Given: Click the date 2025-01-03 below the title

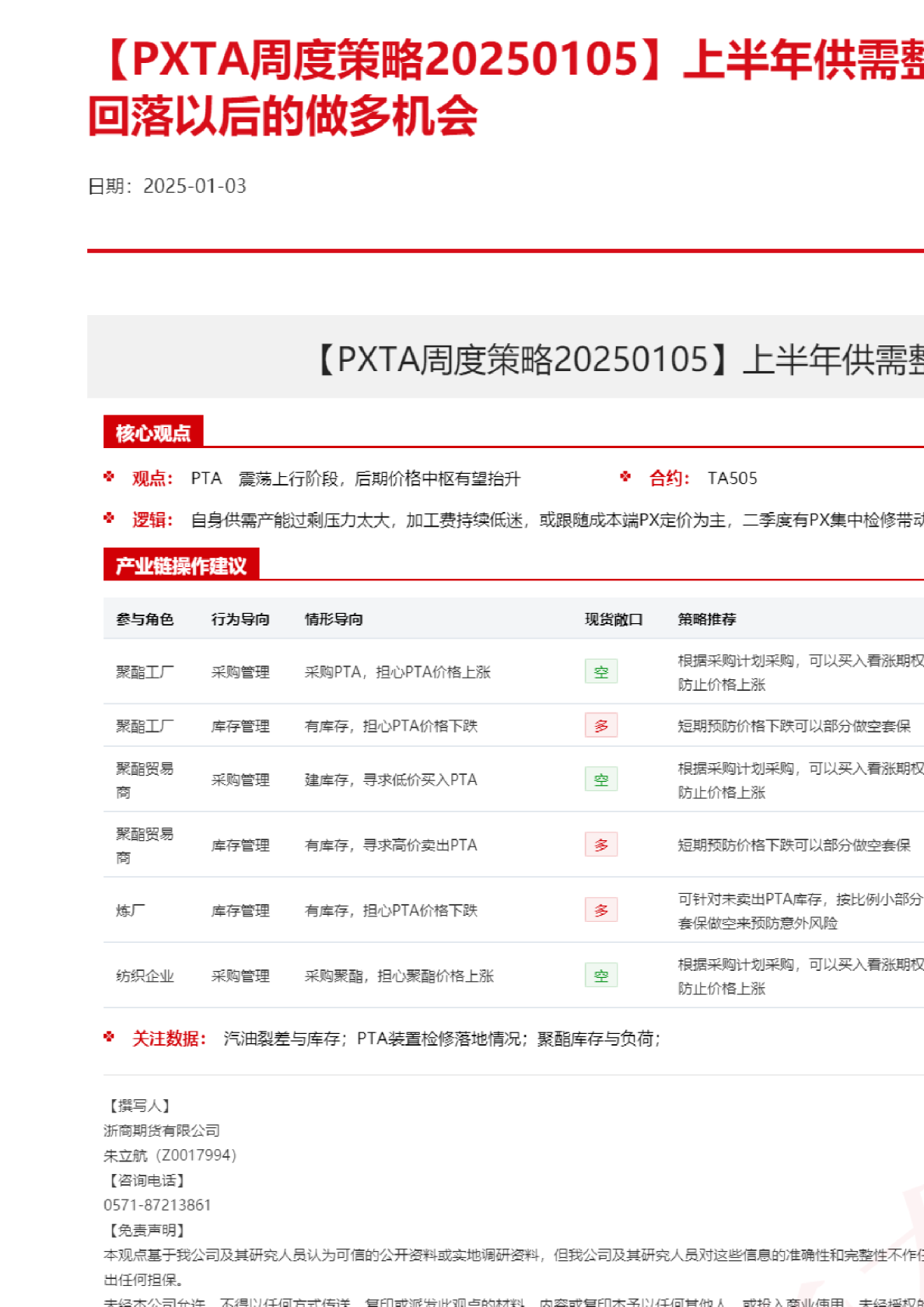Looking at the screenshot, I should point(194,186).
